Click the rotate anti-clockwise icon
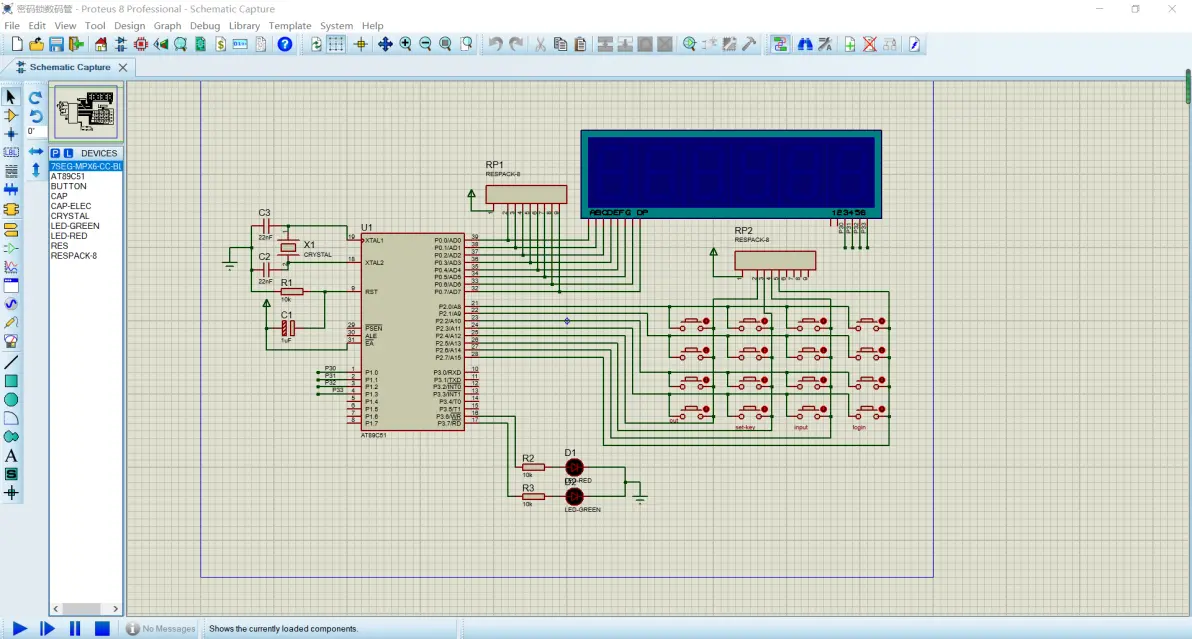Image resolution: width=1192 pixels, height=639 pixels. pyautogui.click(x=35, y=115)
